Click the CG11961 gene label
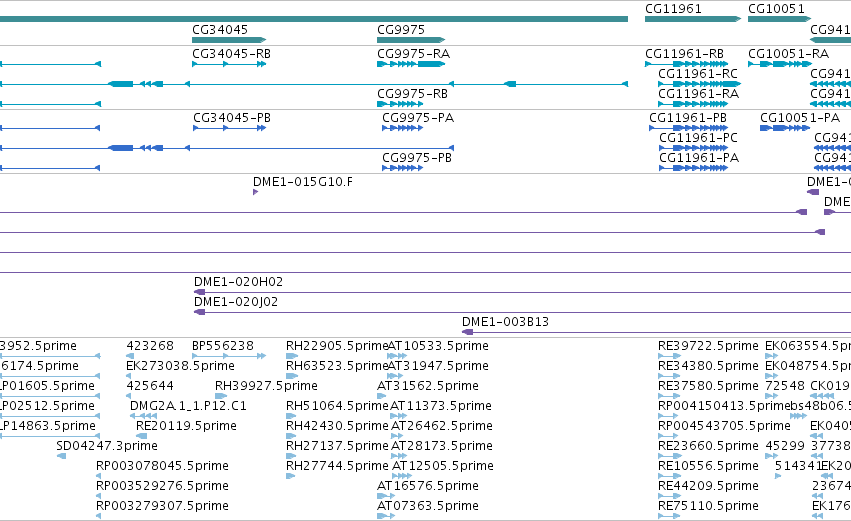 click(x=673, y=9)
